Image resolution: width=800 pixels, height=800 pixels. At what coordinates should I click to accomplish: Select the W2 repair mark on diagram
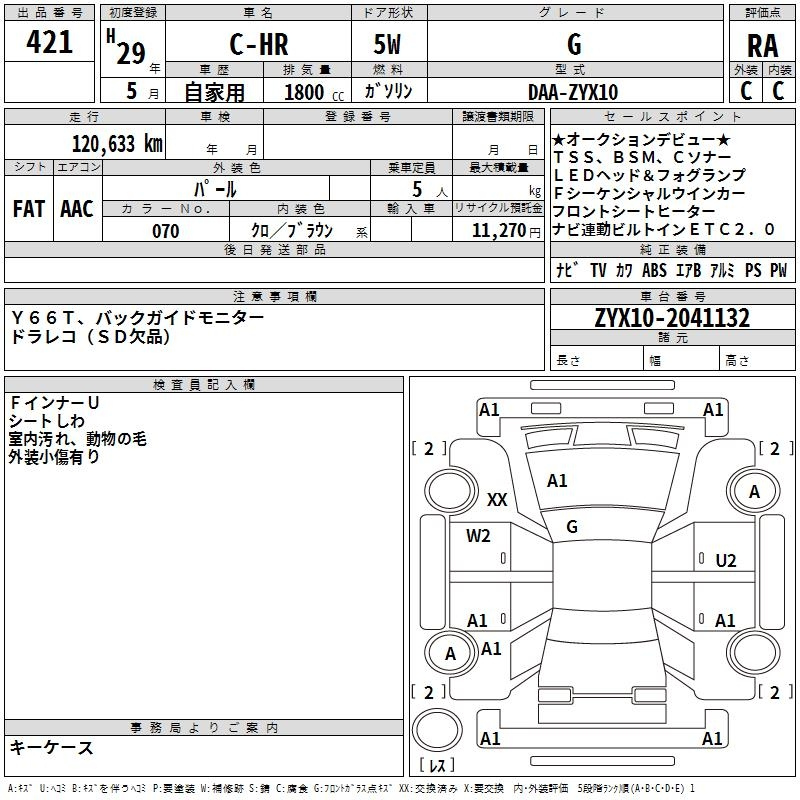478,536
